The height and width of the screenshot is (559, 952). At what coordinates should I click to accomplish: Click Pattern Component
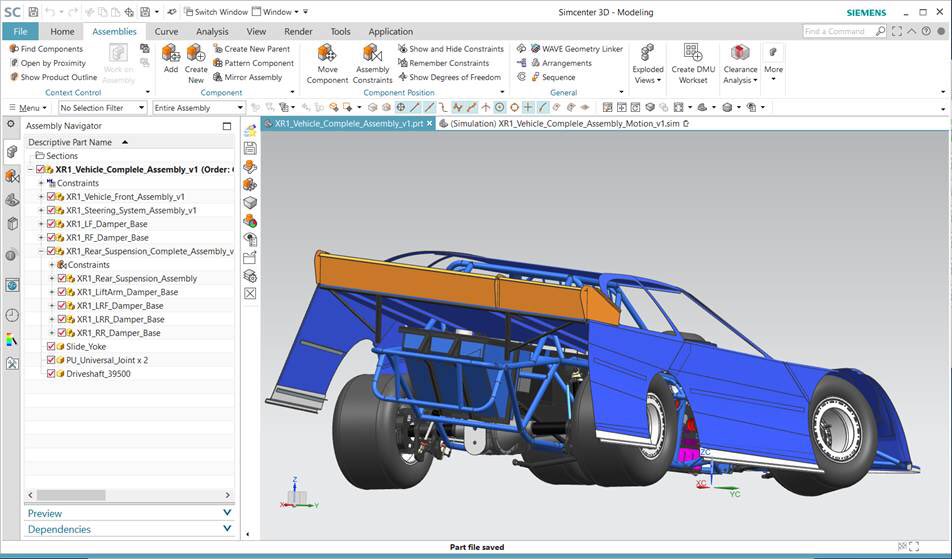(253, 63)
